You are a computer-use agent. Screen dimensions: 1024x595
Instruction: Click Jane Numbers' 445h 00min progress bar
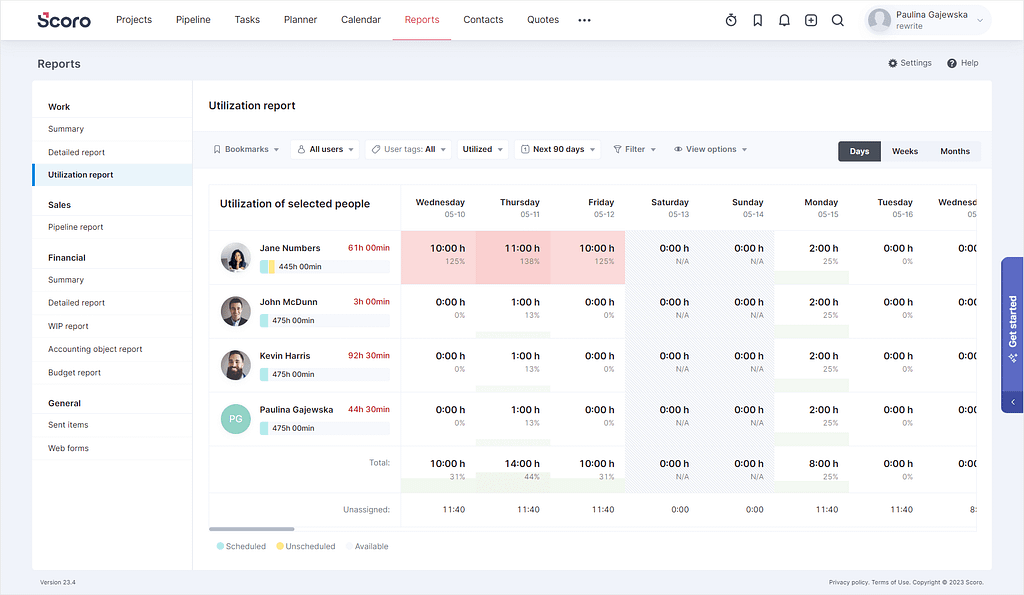tap(325, 266)
